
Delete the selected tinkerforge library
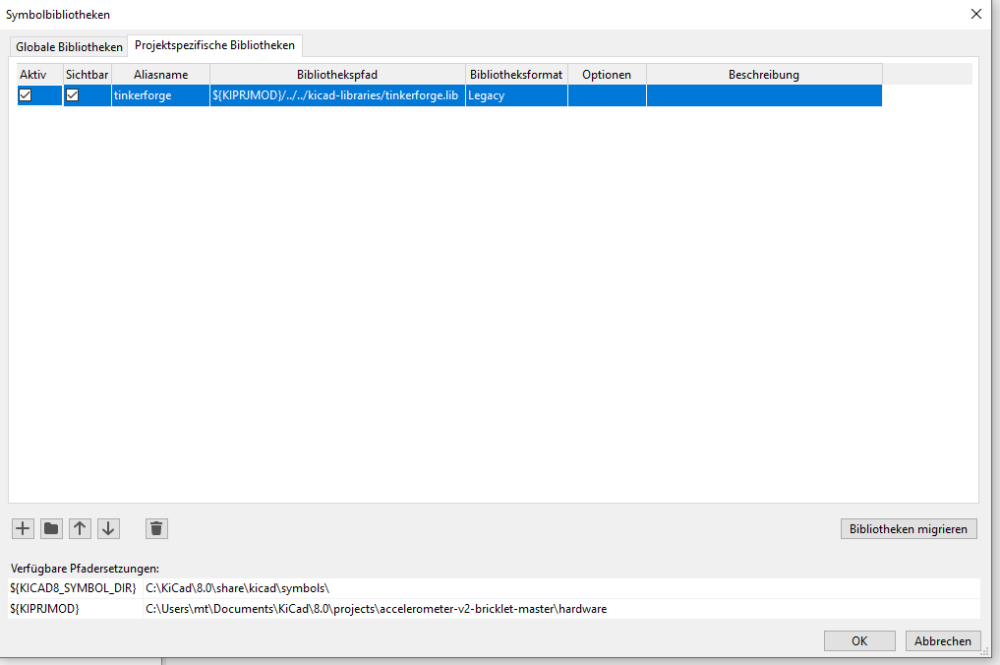[x=156, y=528]
